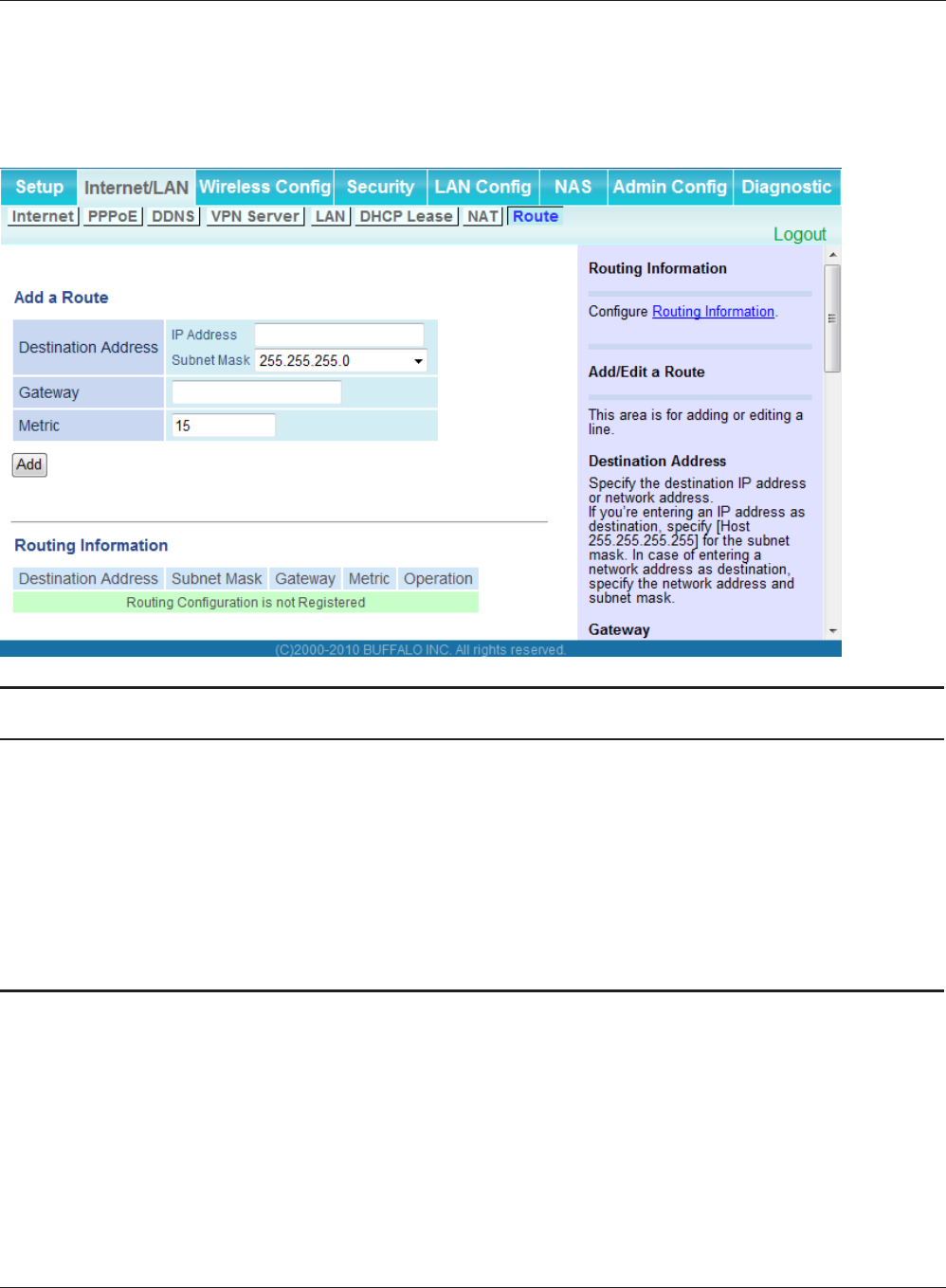946x1288 pixels.
Task: Go to LAN Config tab
Action: (483, 188)
